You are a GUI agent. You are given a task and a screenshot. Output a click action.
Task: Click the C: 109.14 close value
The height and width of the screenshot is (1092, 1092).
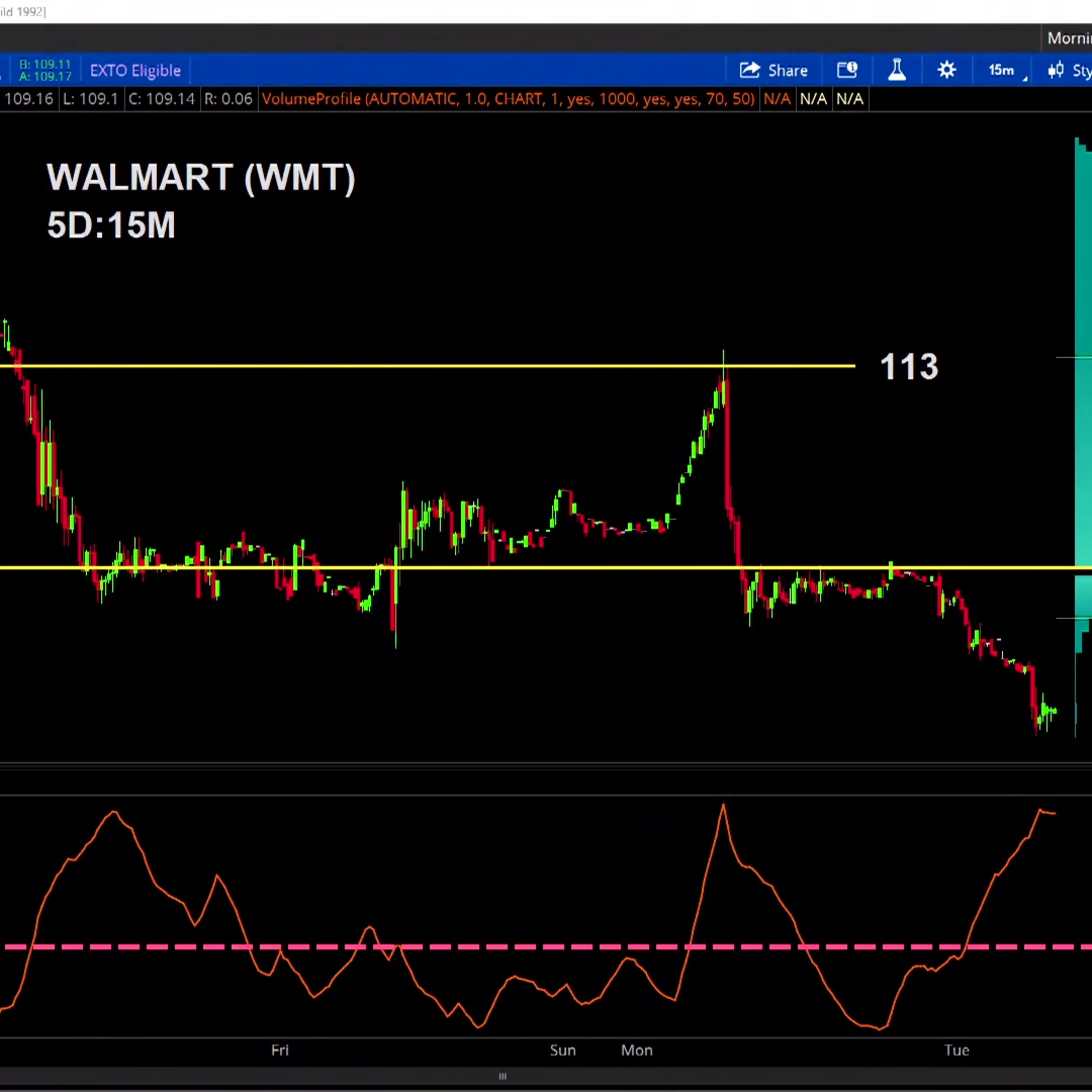161,99
